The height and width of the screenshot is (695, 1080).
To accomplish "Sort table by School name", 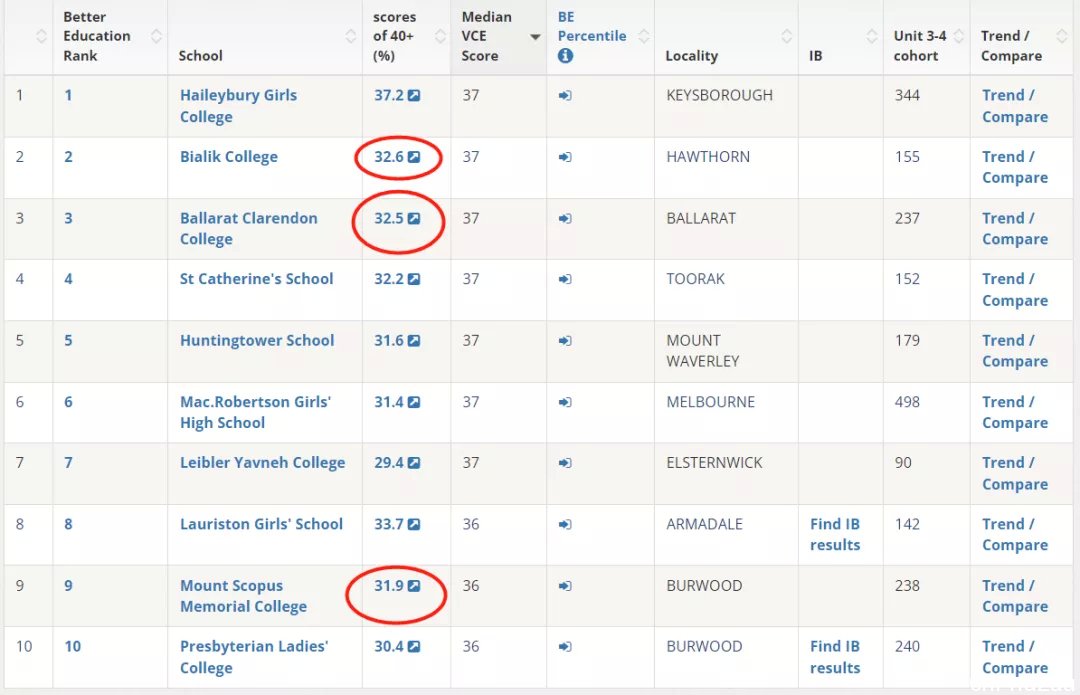I will [351, 37].
